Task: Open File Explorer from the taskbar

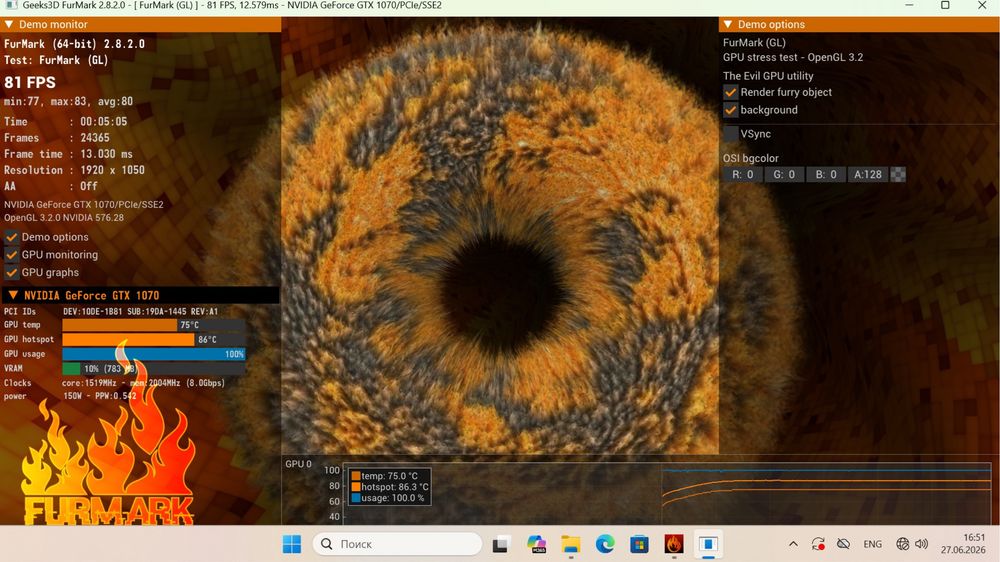Action: click(x=570, y=544)
